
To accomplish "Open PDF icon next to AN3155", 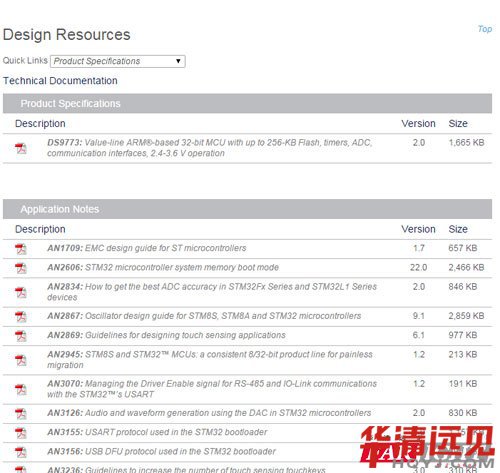I will tap(21, 433).
